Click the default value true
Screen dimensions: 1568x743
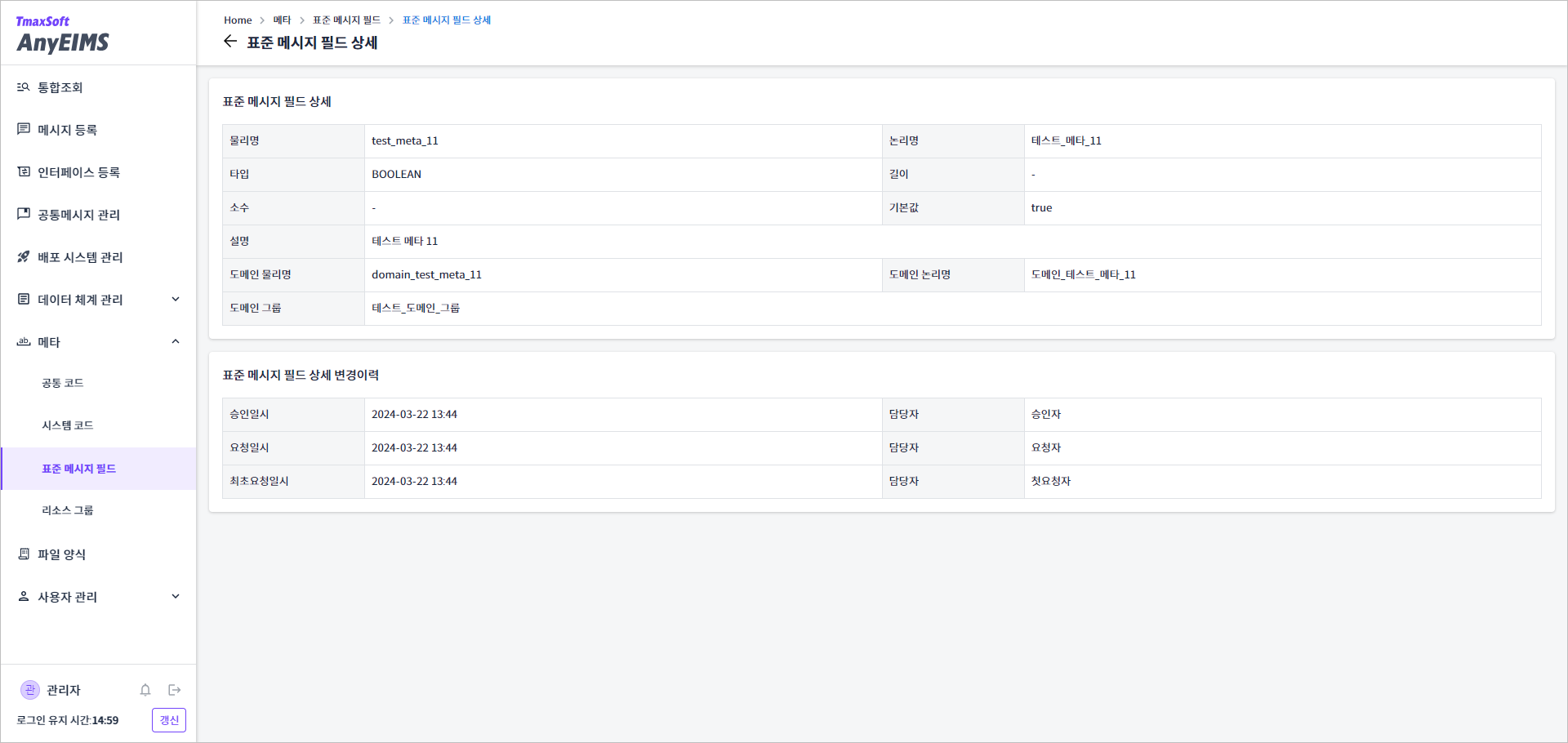[x=1041, y=207]
